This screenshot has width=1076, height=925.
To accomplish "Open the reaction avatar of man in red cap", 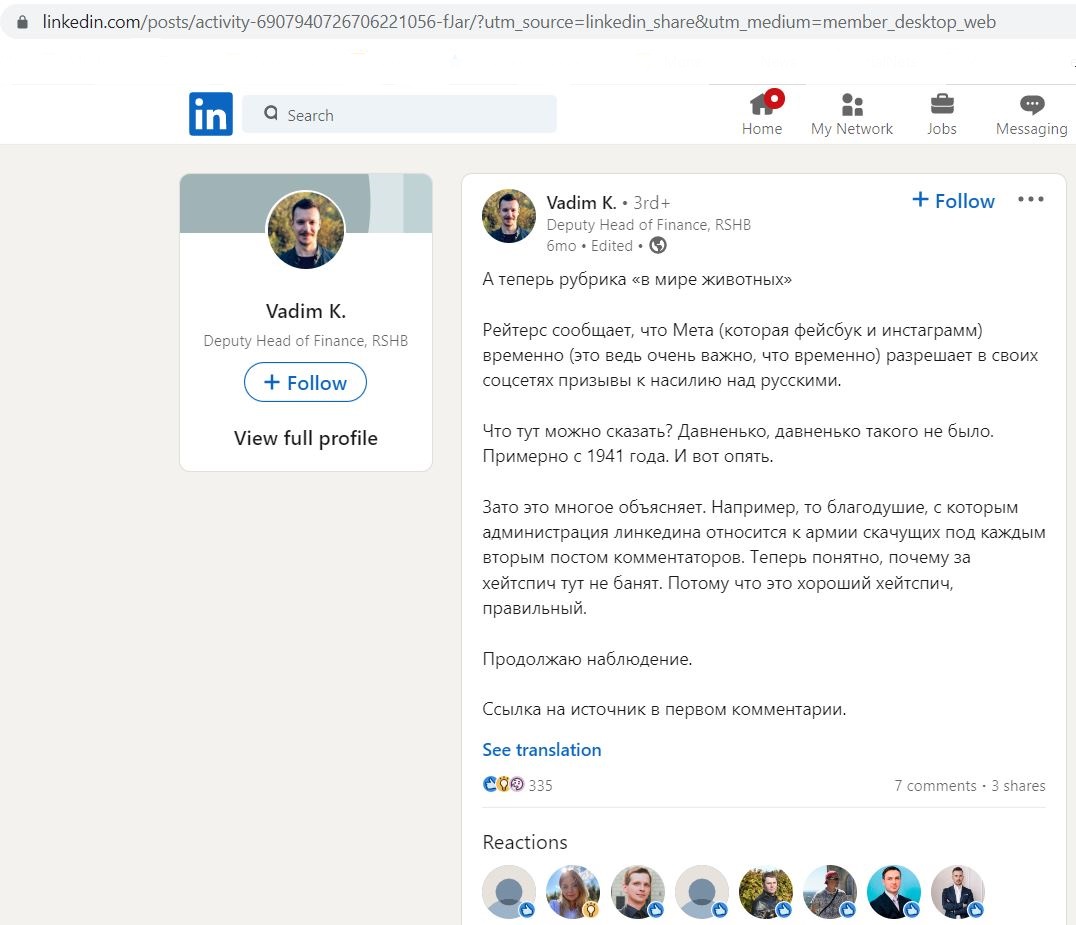I will 830,892.
